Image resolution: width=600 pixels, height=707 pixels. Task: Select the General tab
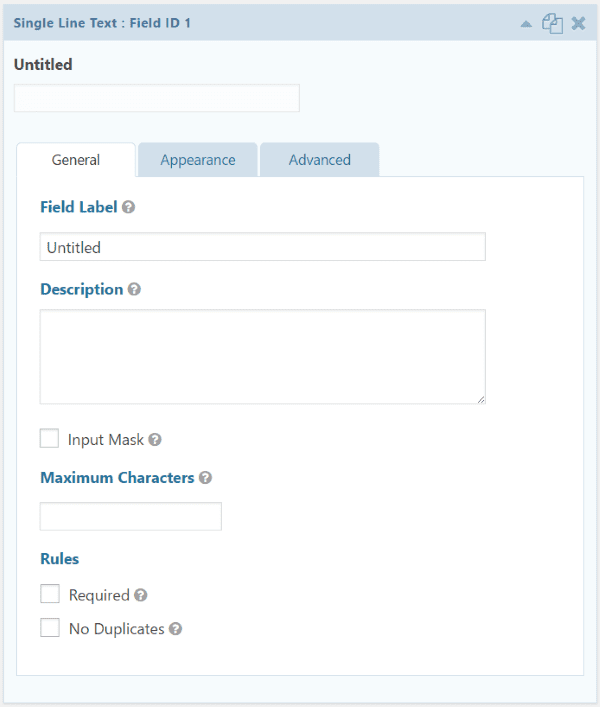(x=76, y=160)
